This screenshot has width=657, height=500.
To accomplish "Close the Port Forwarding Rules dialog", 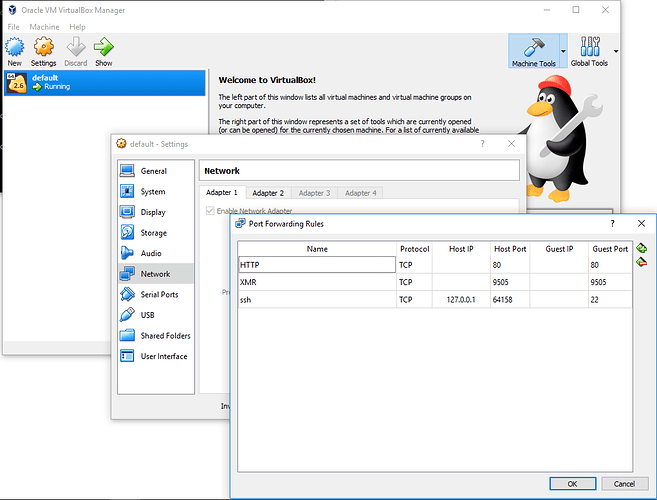I will click(x=641, y=223).
